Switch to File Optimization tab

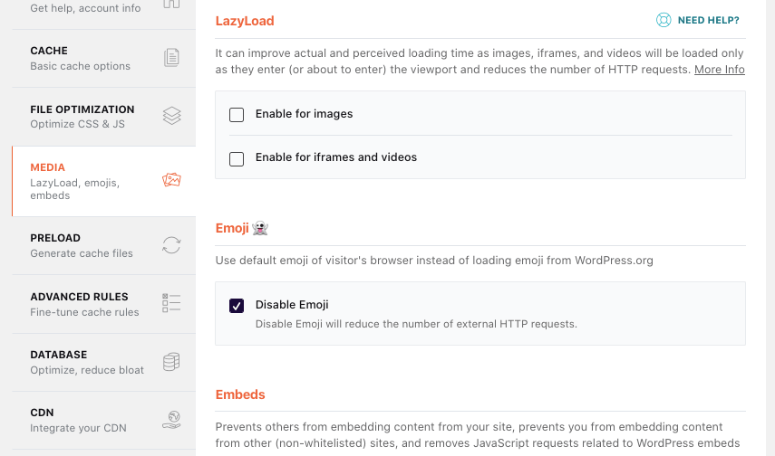click(x=82, y=116)
